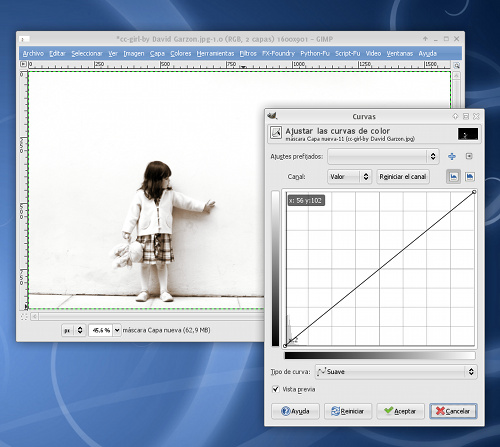
Task: Click the horizontal gradient bar under curve
Action: (x=380, y=355)
